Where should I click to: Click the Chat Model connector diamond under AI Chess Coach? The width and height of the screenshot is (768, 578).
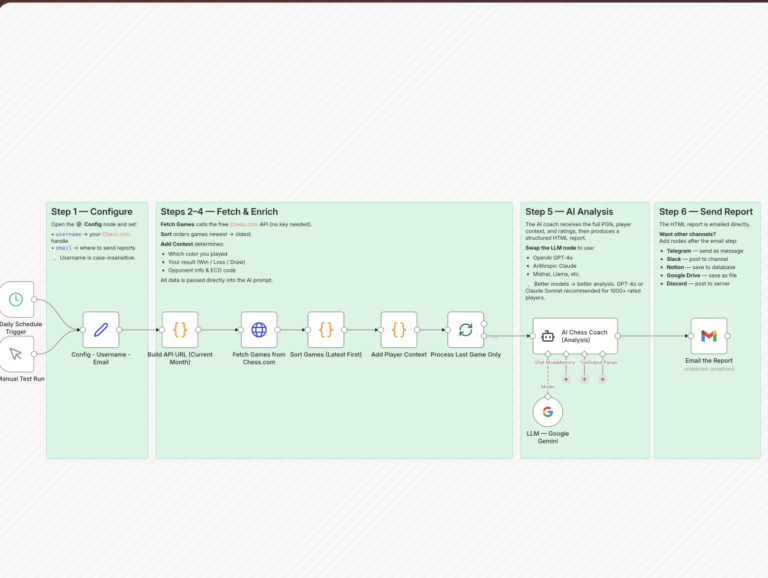pos(548,354)
